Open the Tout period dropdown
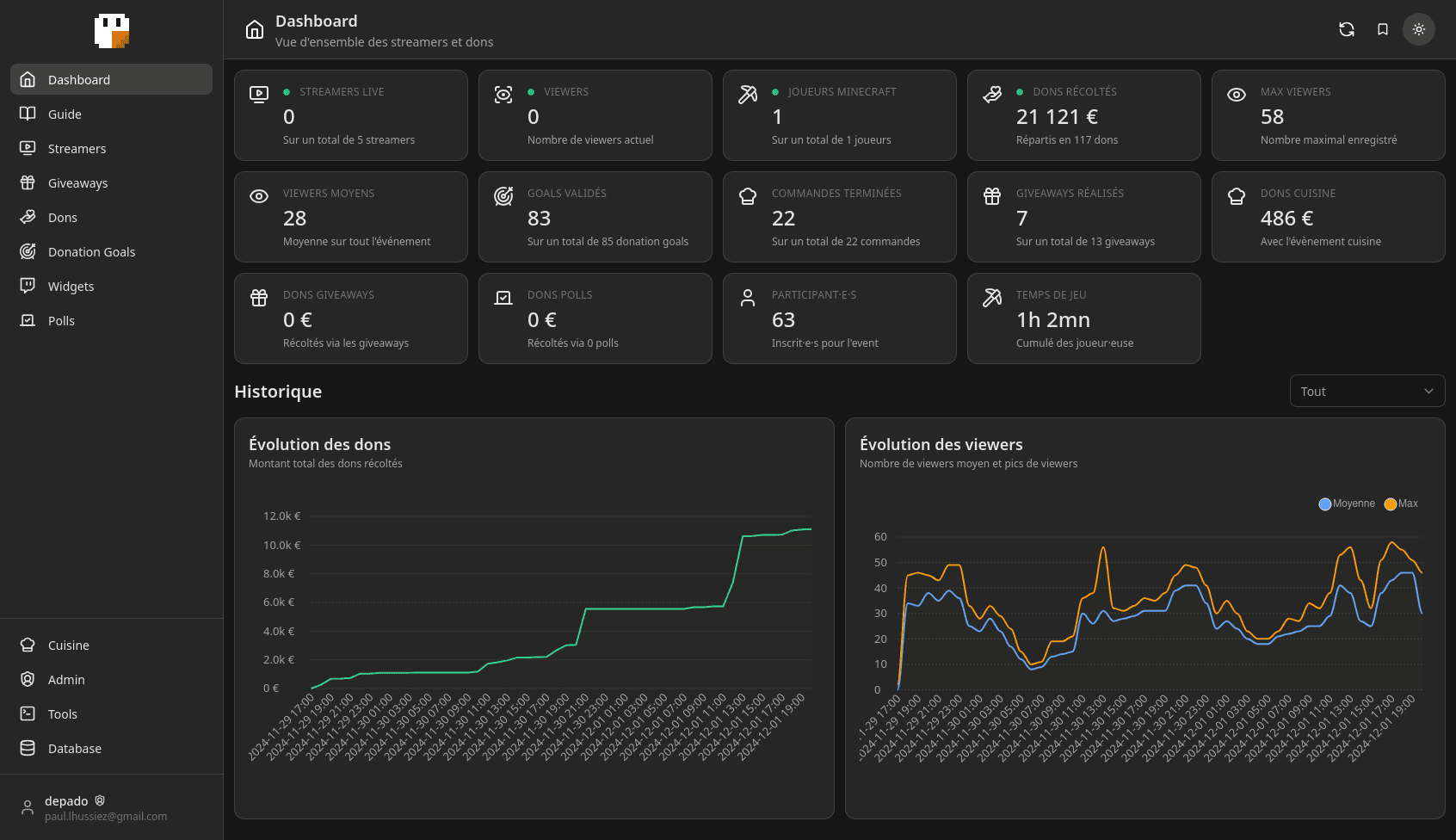Screen dimensions: 1456x840 tap(1367, 391)
